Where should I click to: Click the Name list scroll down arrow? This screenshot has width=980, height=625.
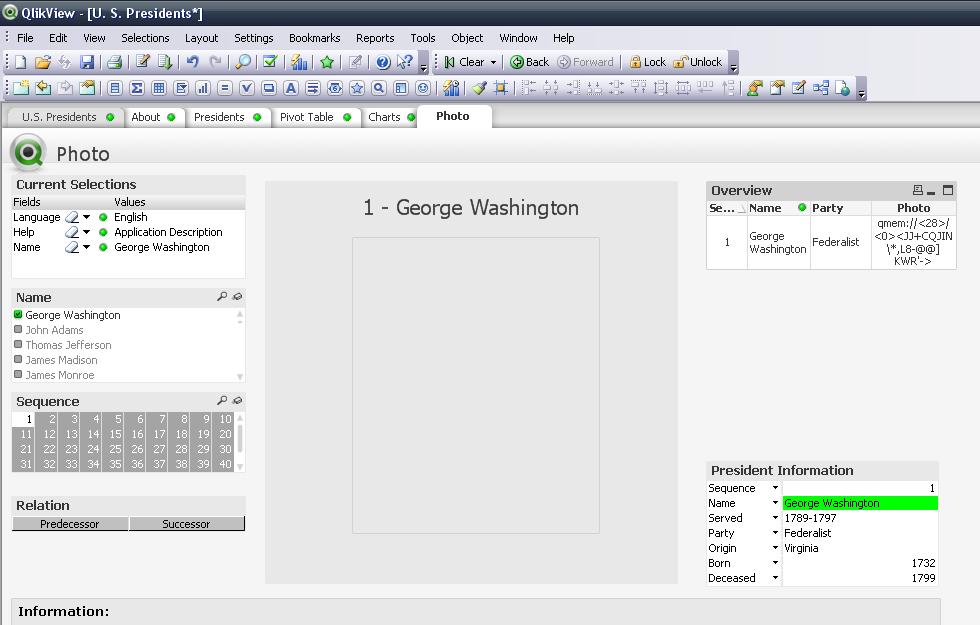coord(240,377)
